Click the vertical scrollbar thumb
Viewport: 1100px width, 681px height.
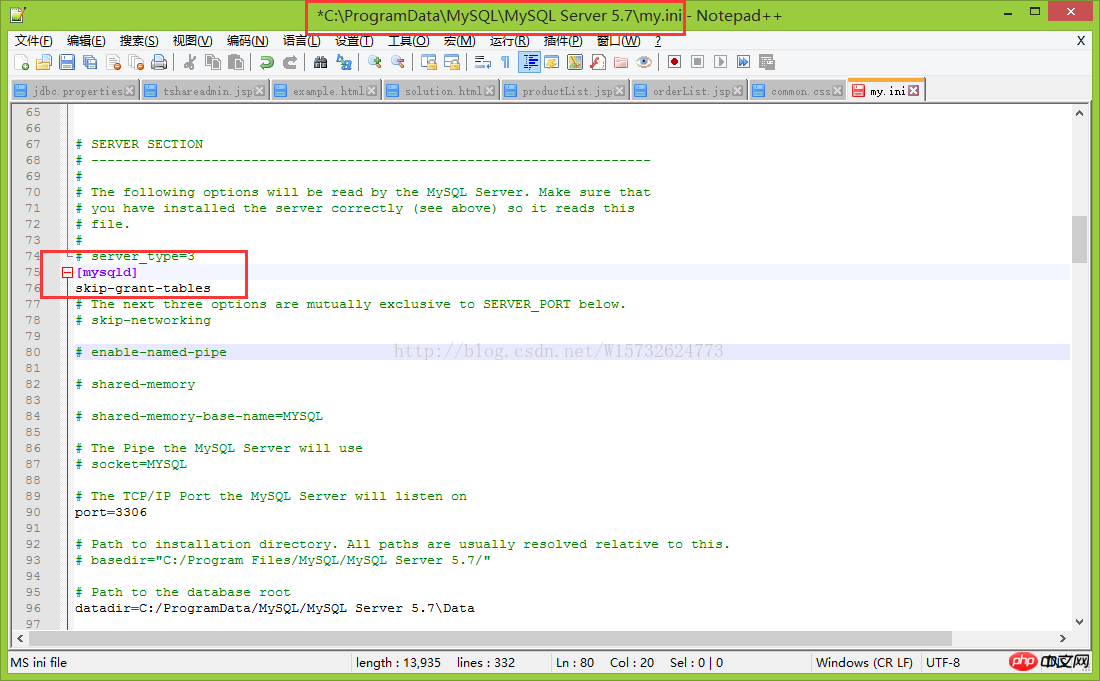(1079, 238)
